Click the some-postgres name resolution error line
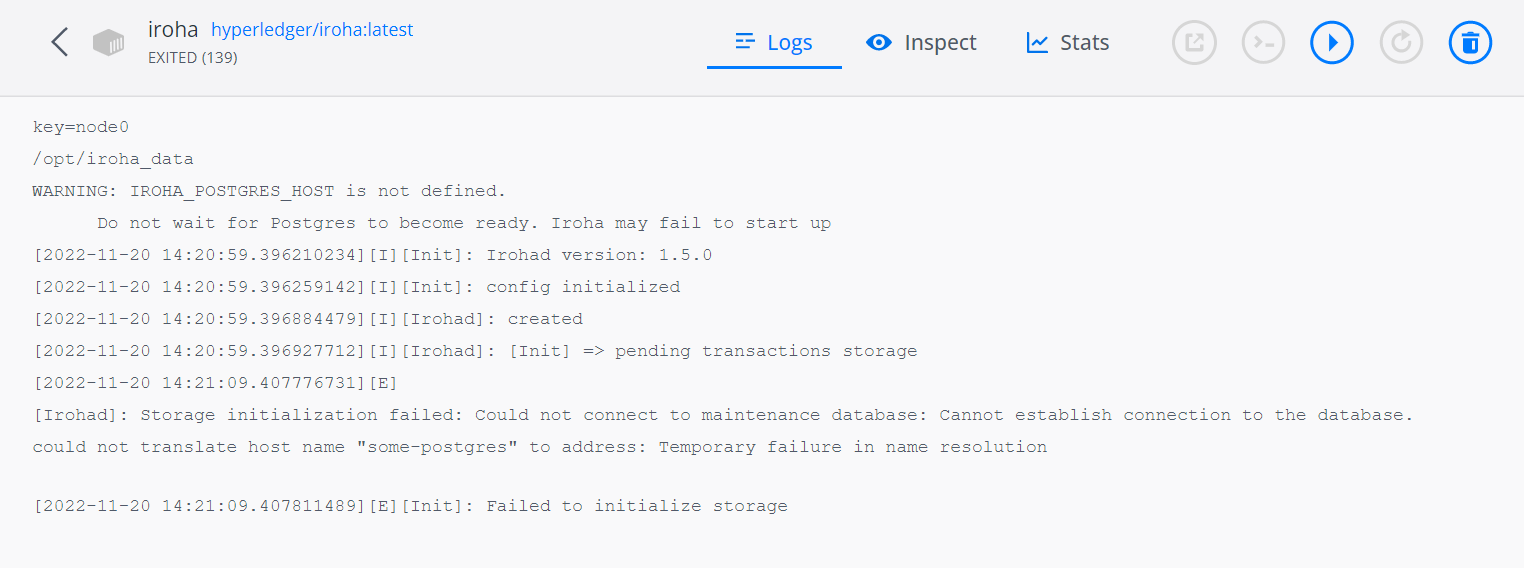1524x568 pixels. 540,447
